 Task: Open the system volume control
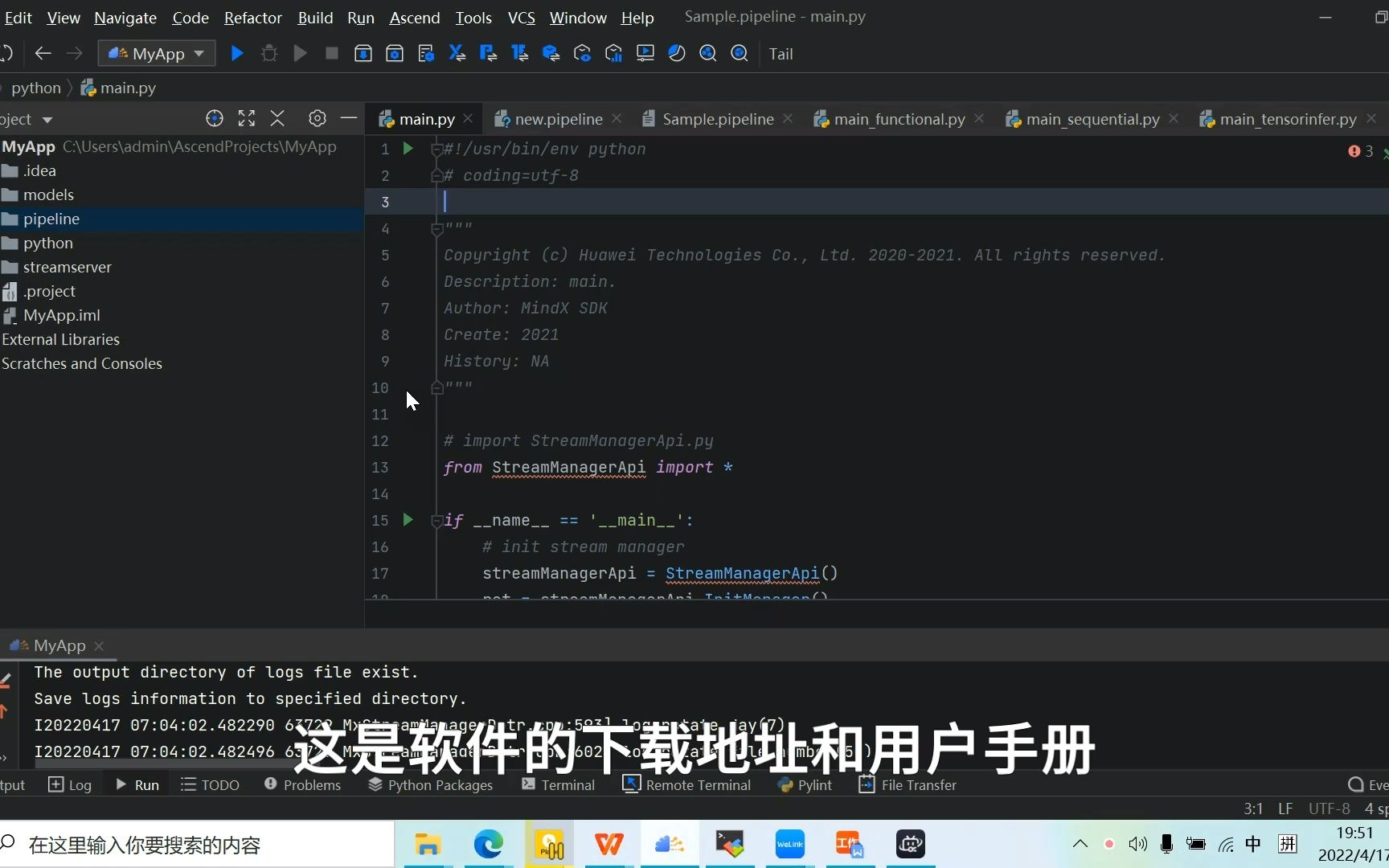1136,844
